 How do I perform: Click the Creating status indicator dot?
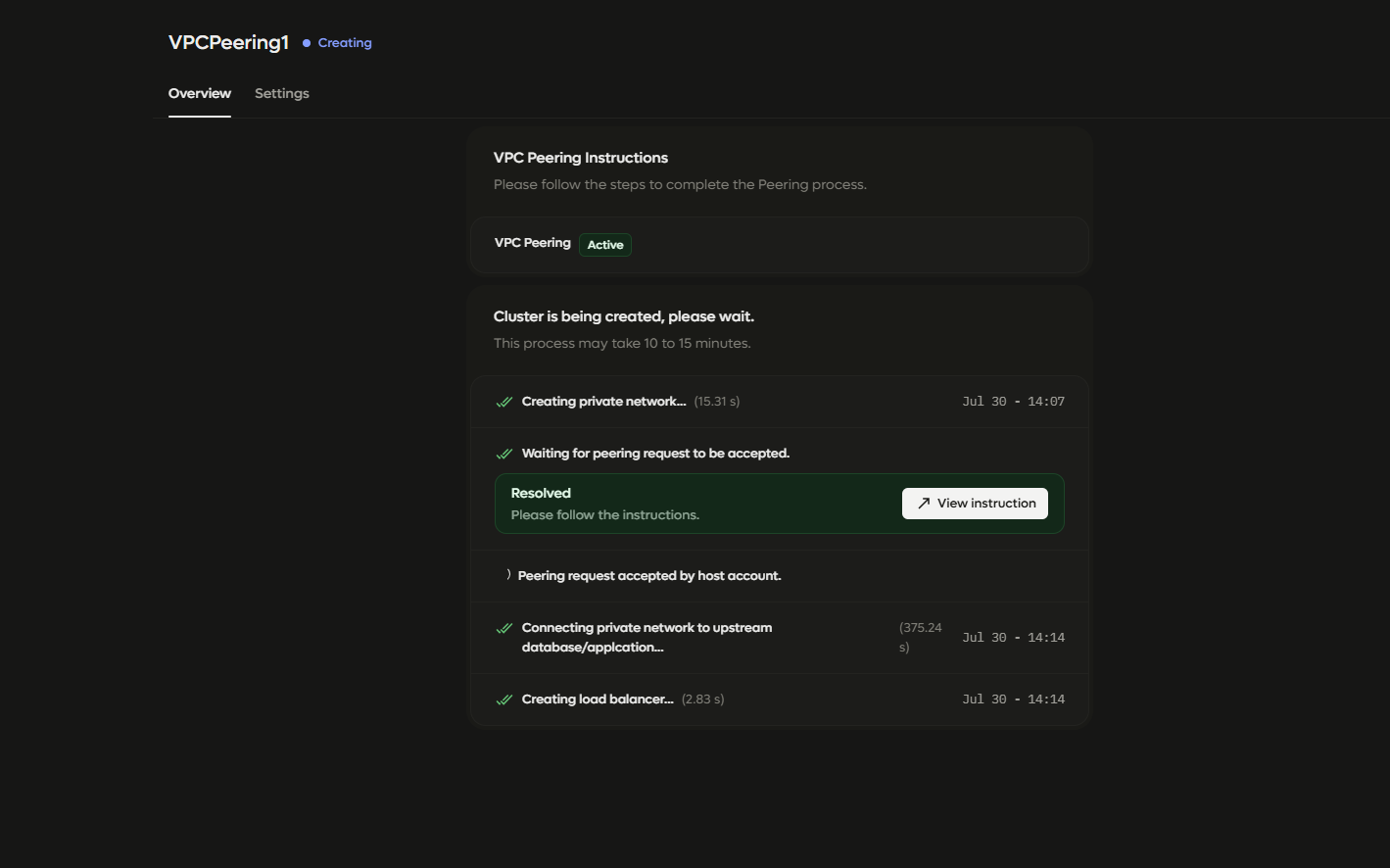pyautogui.click(x=307, y=43)
